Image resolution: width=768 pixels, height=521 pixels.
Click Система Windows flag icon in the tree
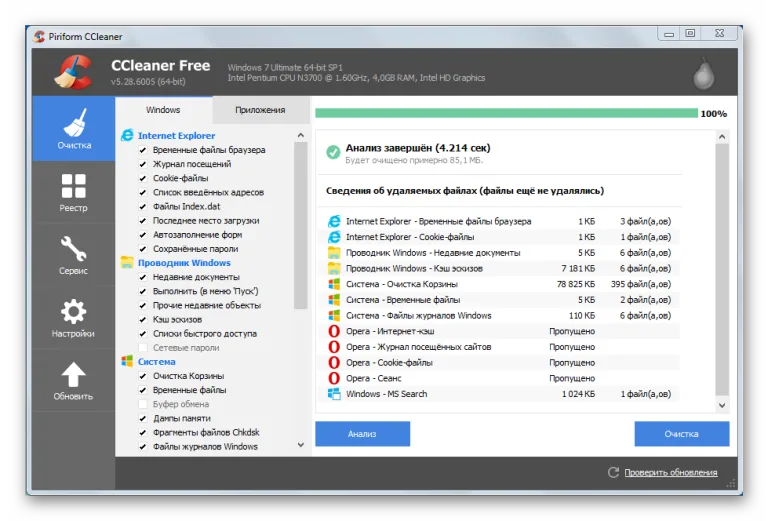[x=127, y=361]
